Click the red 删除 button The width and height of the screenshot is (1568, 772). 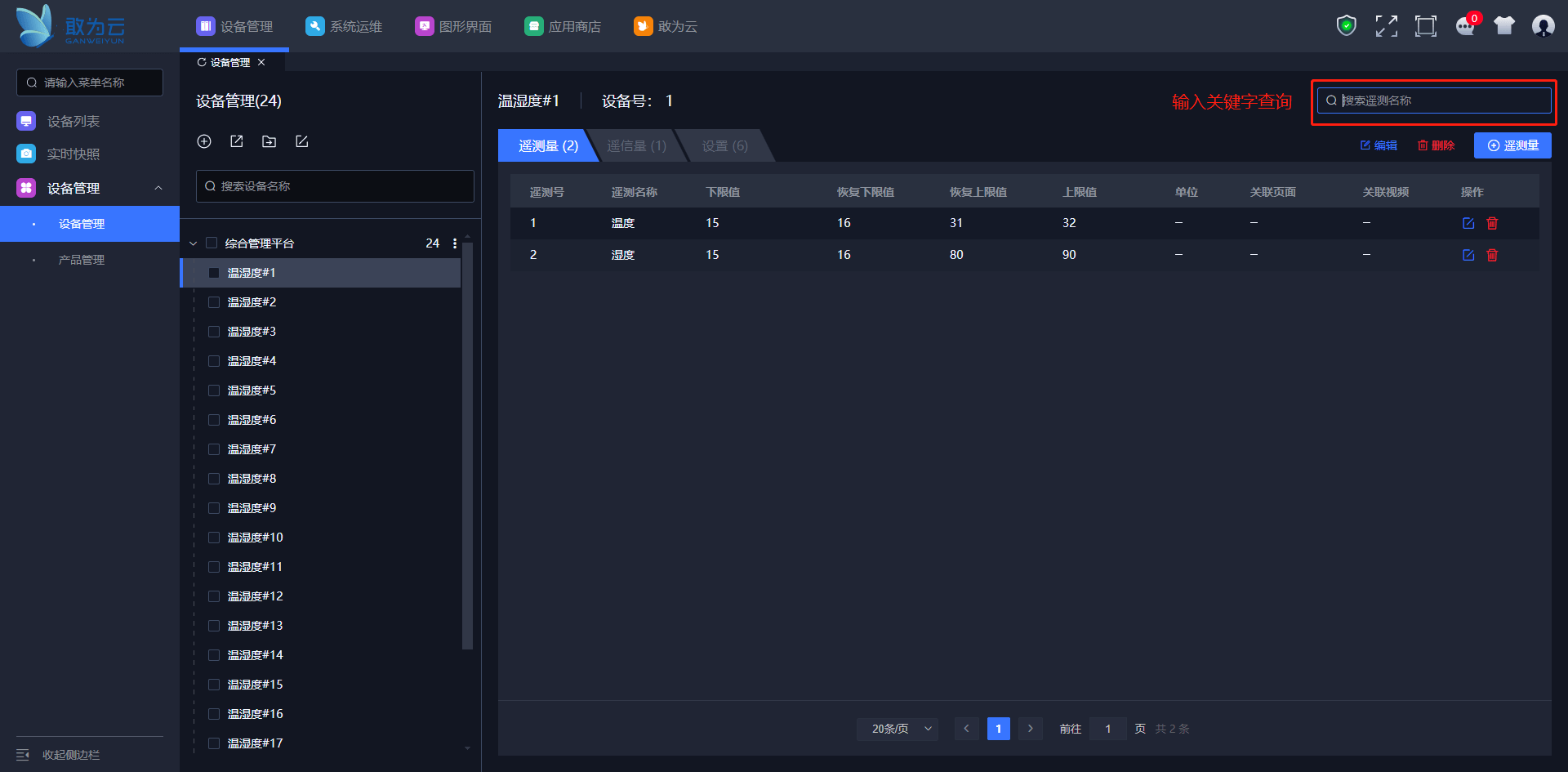(x=1436, y=145)
